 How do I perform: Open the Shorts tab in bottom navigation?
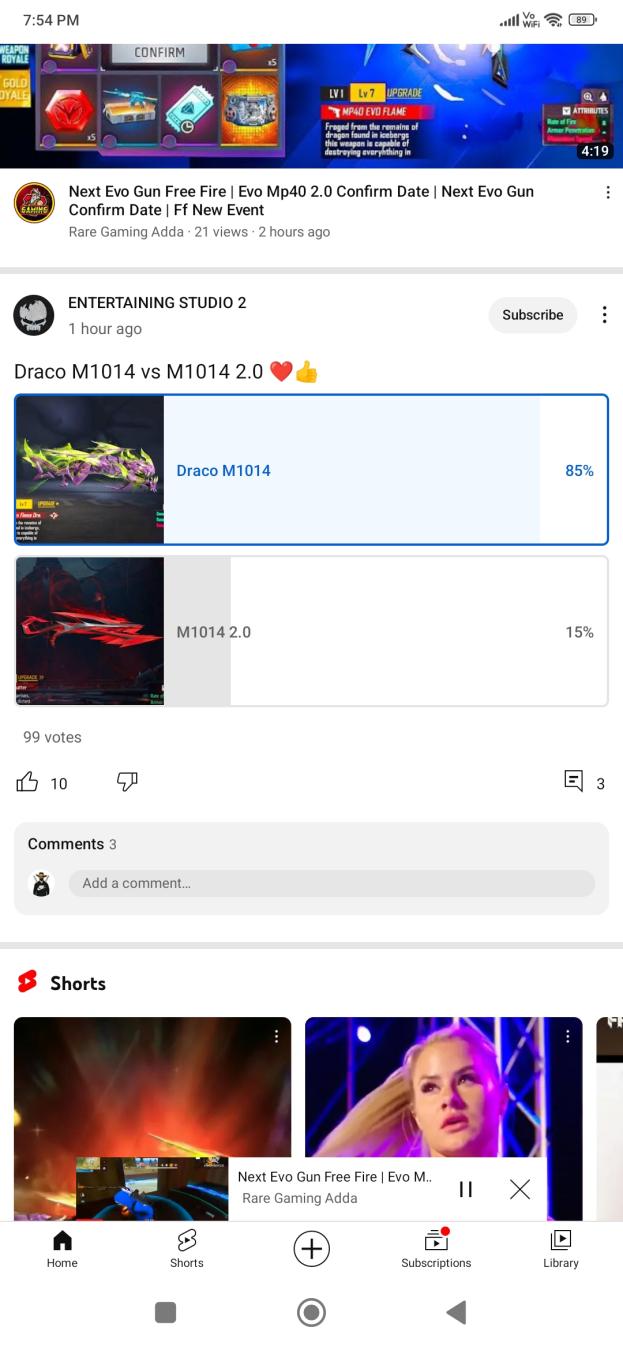coord(186,1249)
